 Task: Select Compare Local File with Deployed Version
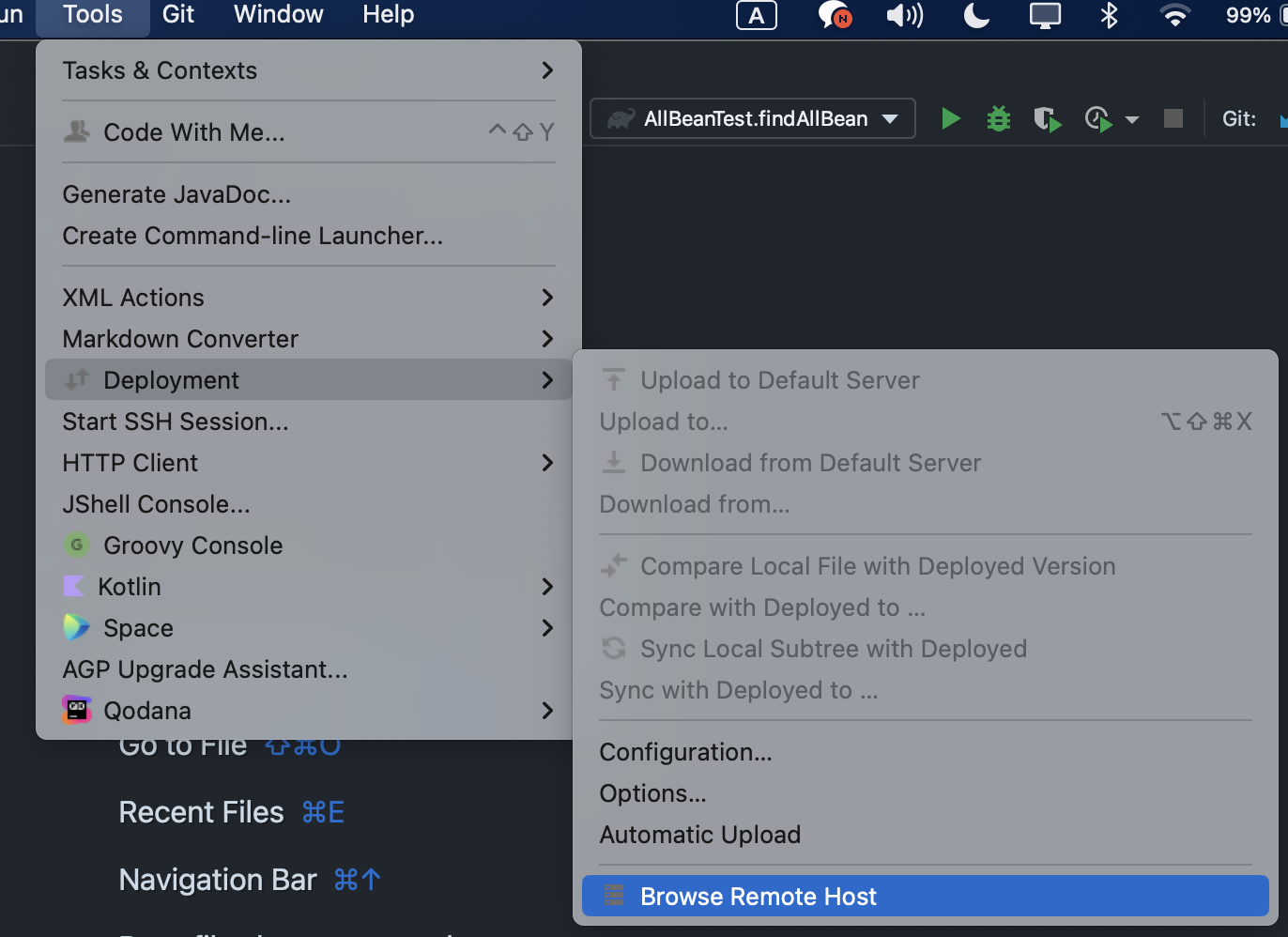[x=926, y=566]
